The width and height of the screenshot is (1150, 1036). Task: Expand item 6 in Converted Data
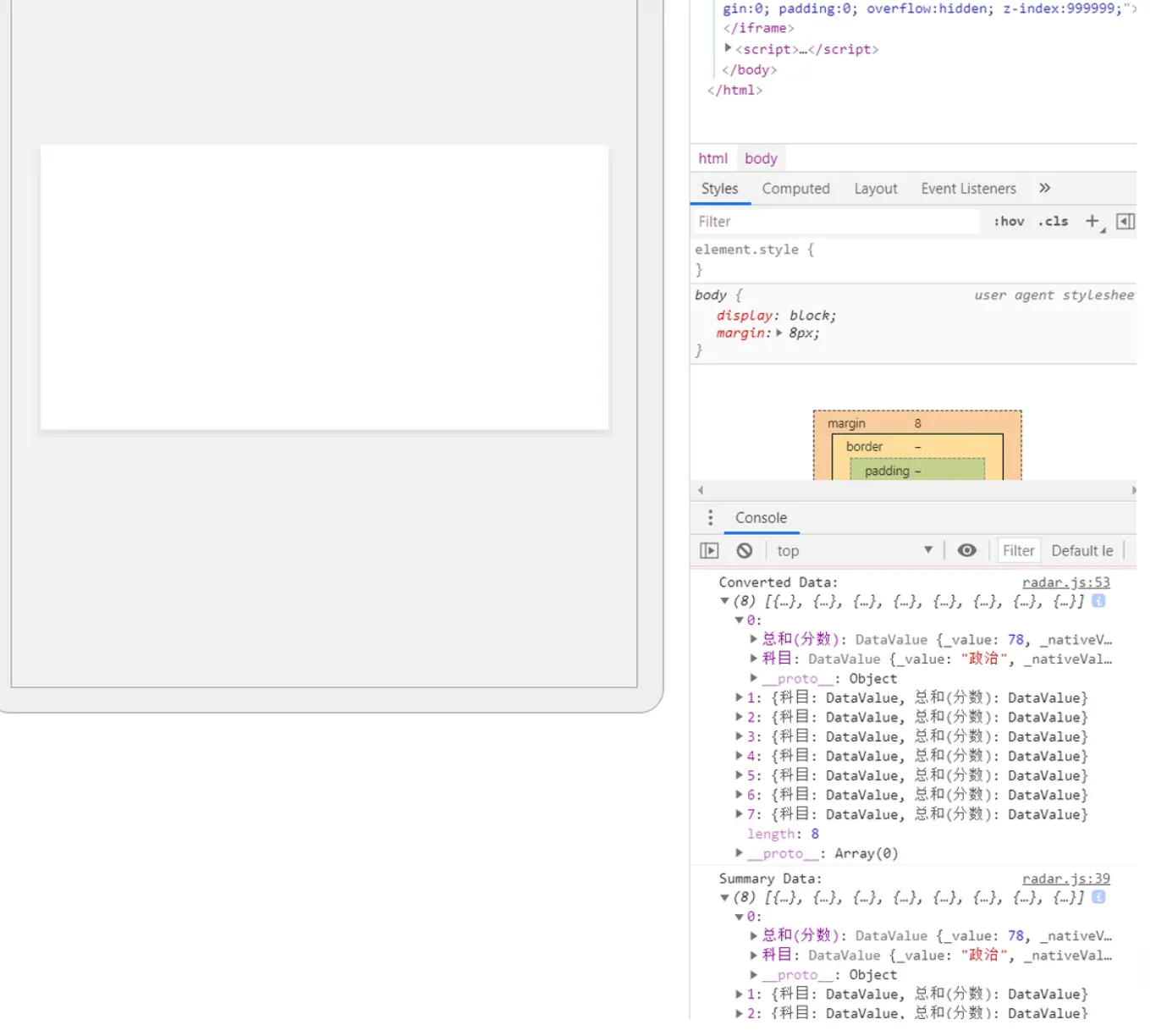coord(739,795)
